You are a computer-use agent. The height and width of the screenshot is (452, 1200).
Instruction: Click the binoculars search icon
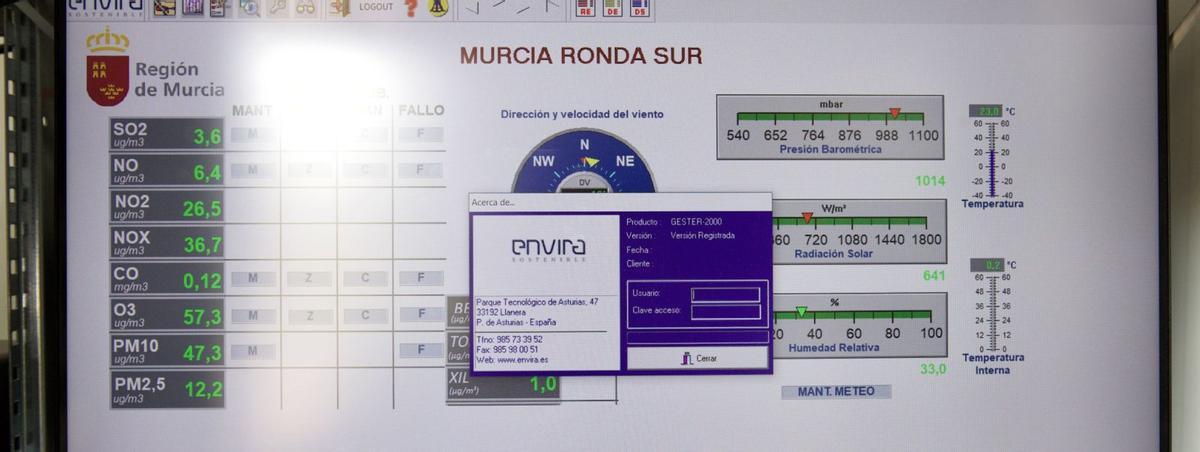(305, 8)
